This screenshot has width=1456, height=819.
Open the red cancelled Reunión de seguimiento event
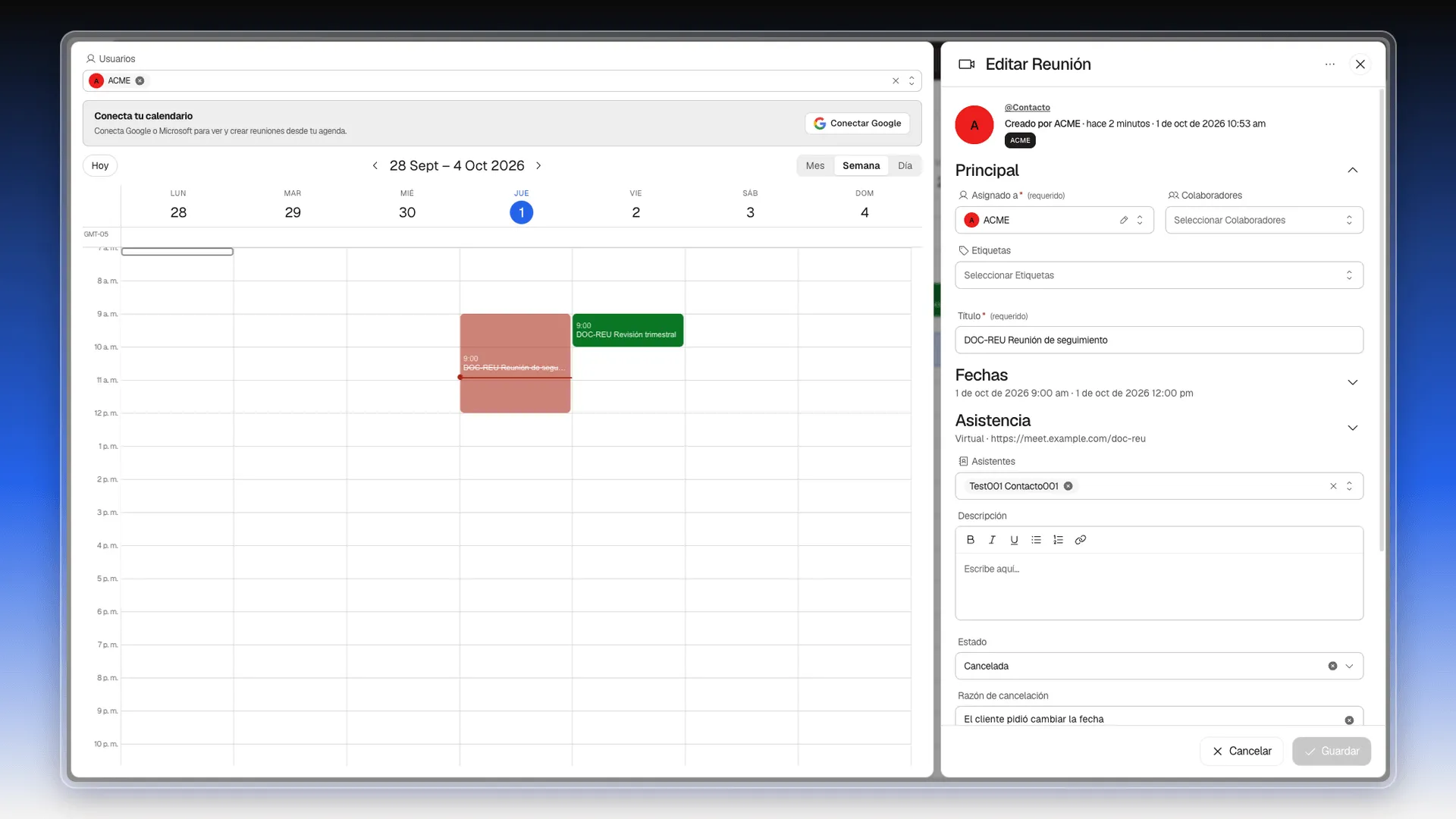click(515, 363)
